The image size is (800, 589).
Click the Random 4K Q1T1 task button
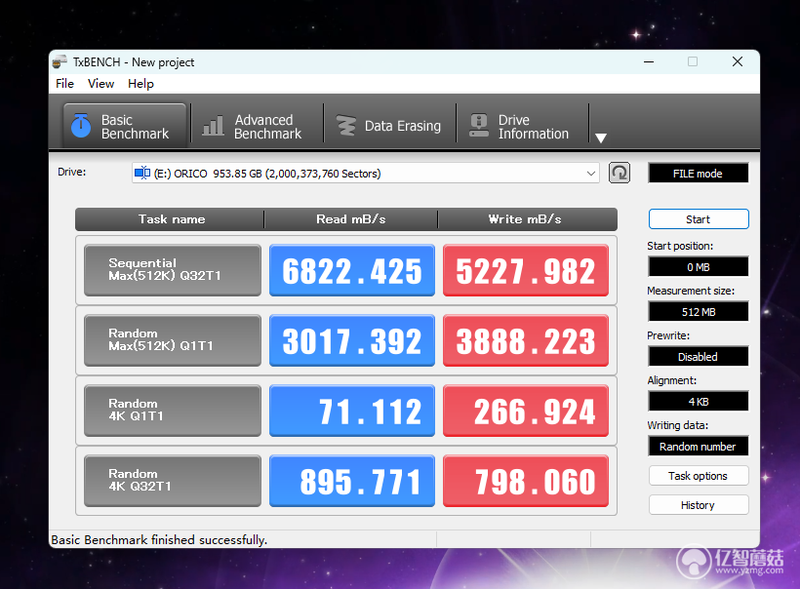172,410
